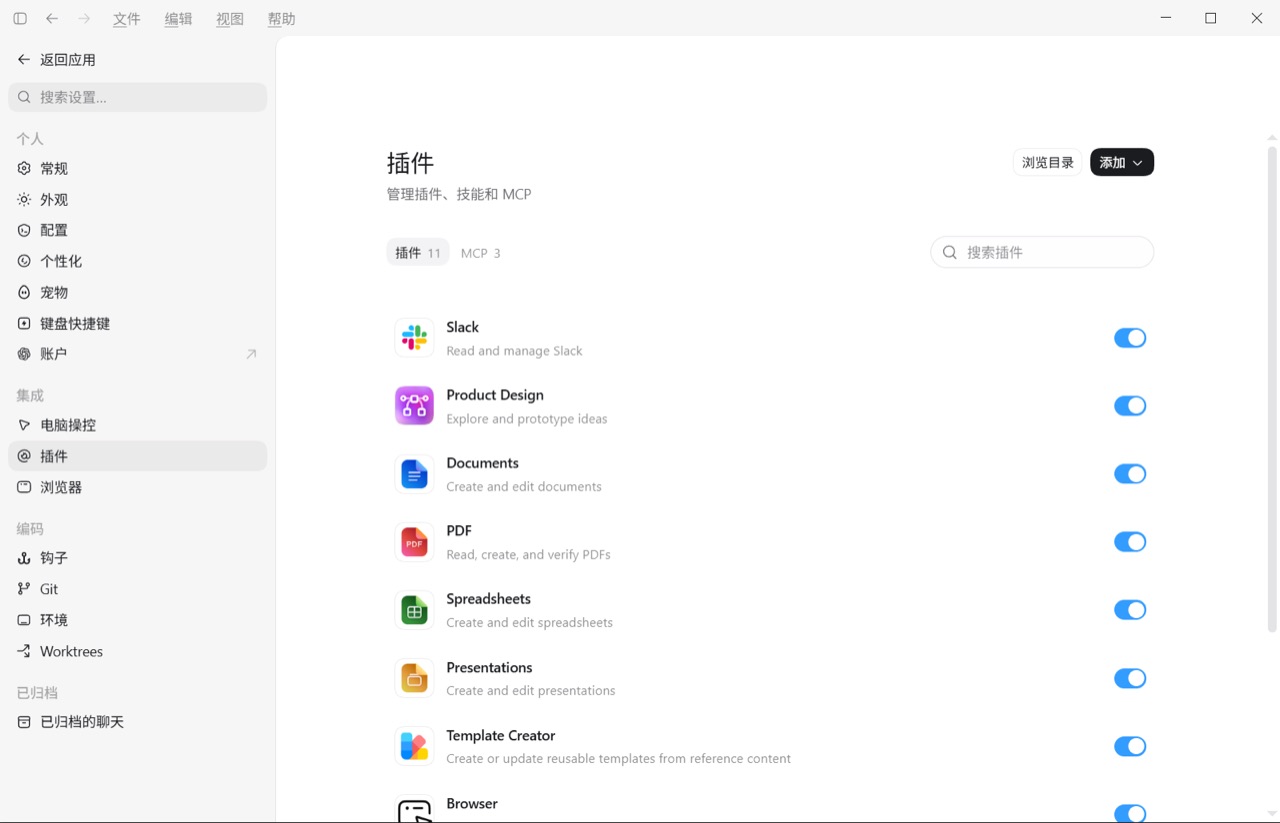Click the back arrow in title bar
1280x823 pixels.
(x=52, y=19)
